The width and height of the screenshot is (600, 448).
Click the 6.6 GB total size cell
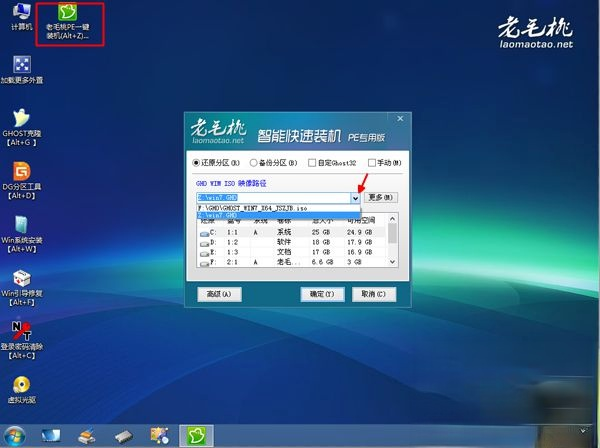click(322, 262)
